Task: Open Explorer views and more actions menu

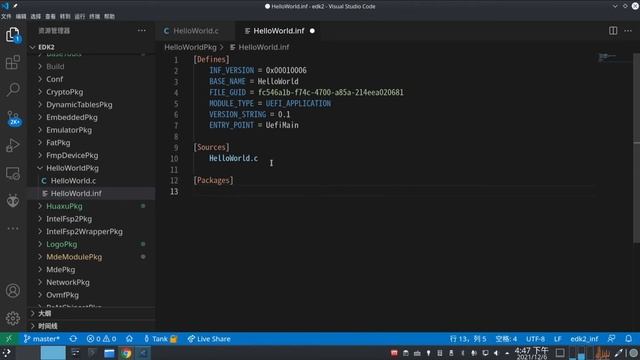Action: click(x=142, y=31)
